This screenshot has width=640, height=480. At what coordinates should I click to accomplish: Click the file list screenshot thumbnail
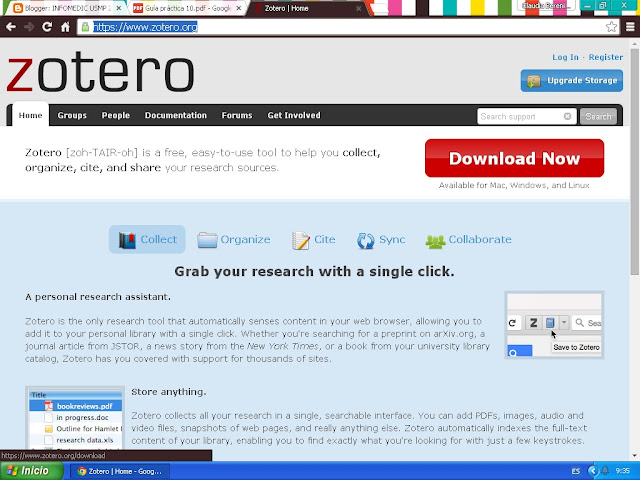pos(75,417)
